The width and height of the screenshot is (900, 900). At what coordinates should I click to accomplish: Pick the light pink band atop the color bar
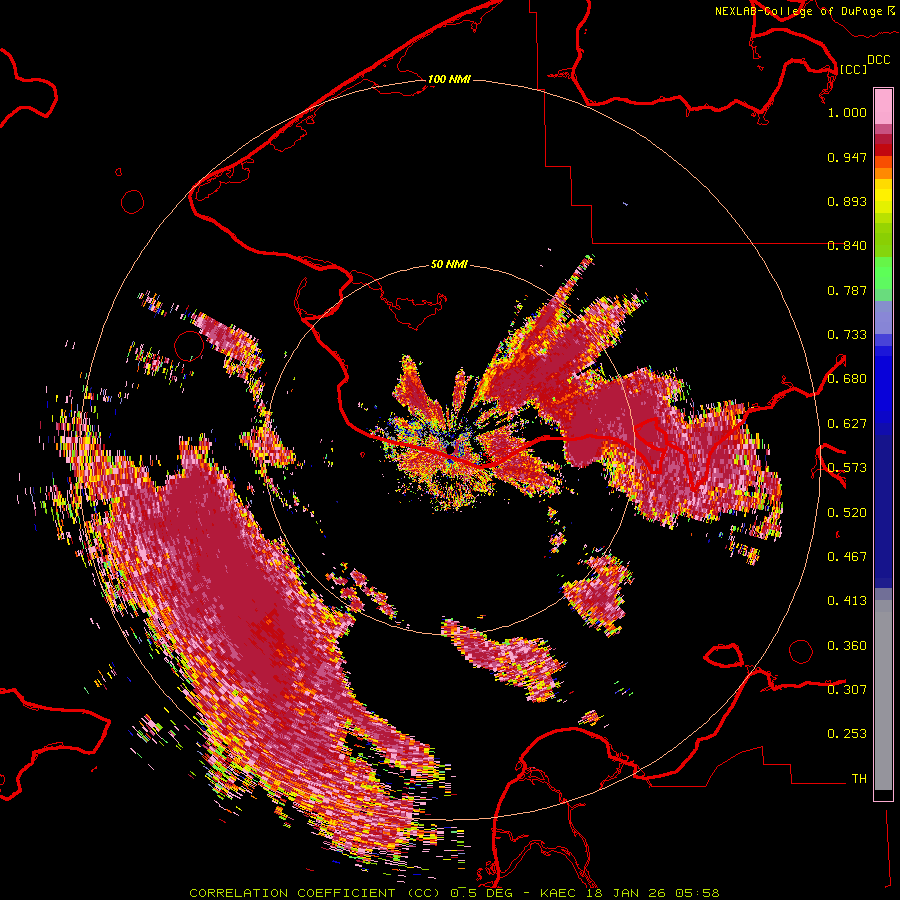click(x=883, y=106)
